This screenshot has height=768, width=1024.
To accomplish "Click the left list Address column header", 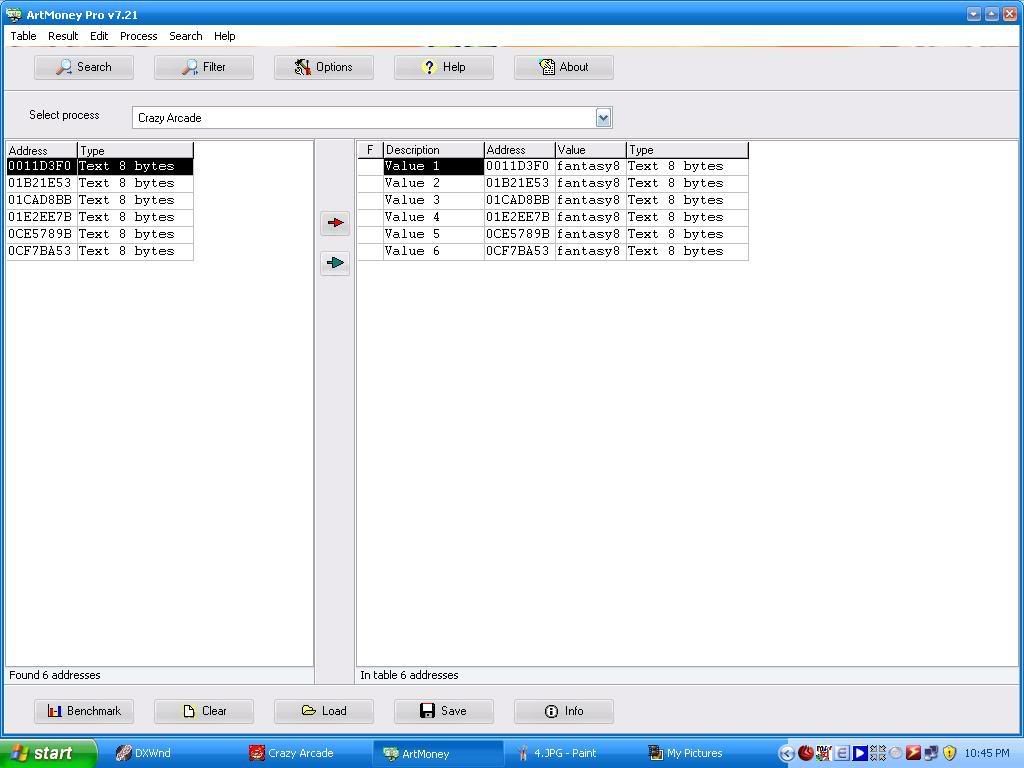I will 42,150.
